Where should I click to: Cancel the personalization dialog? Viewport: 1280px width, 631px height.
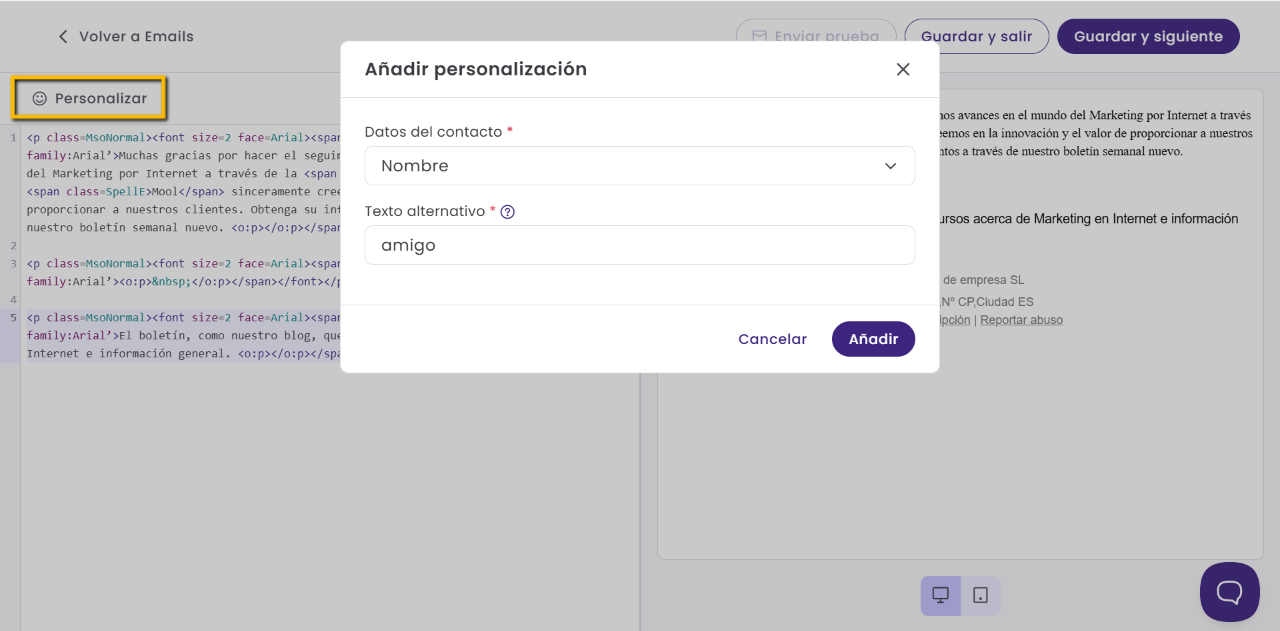click(x=772, y=339)
